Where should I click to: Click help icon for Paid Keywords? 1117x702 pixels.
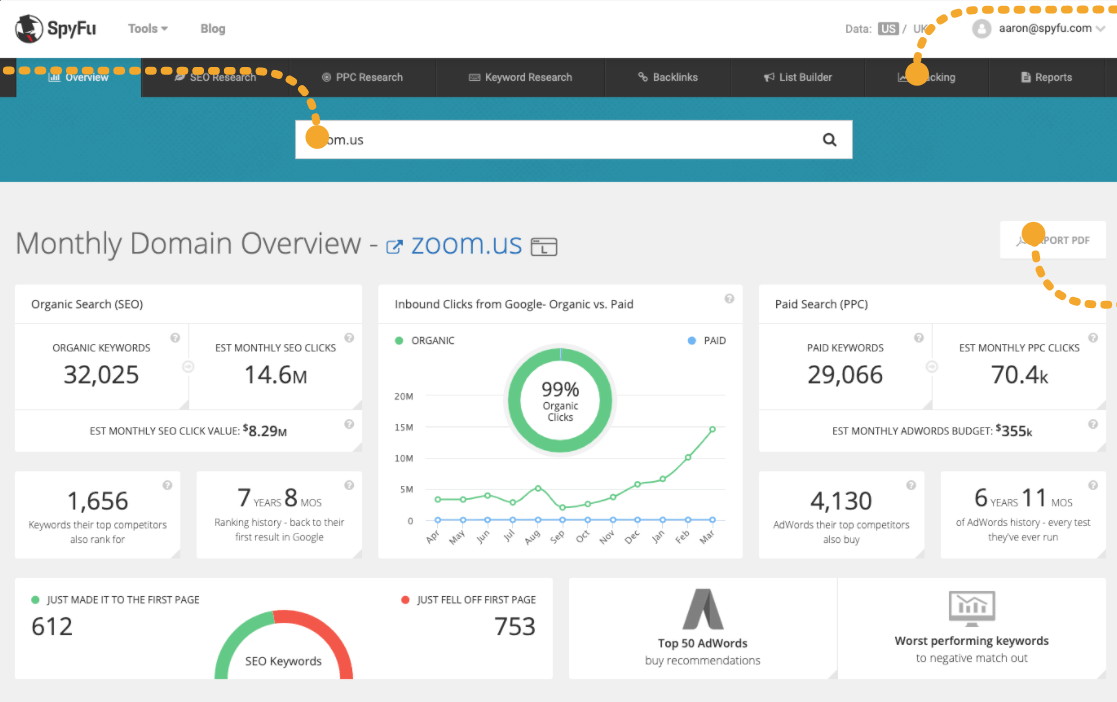click(919, 338)
